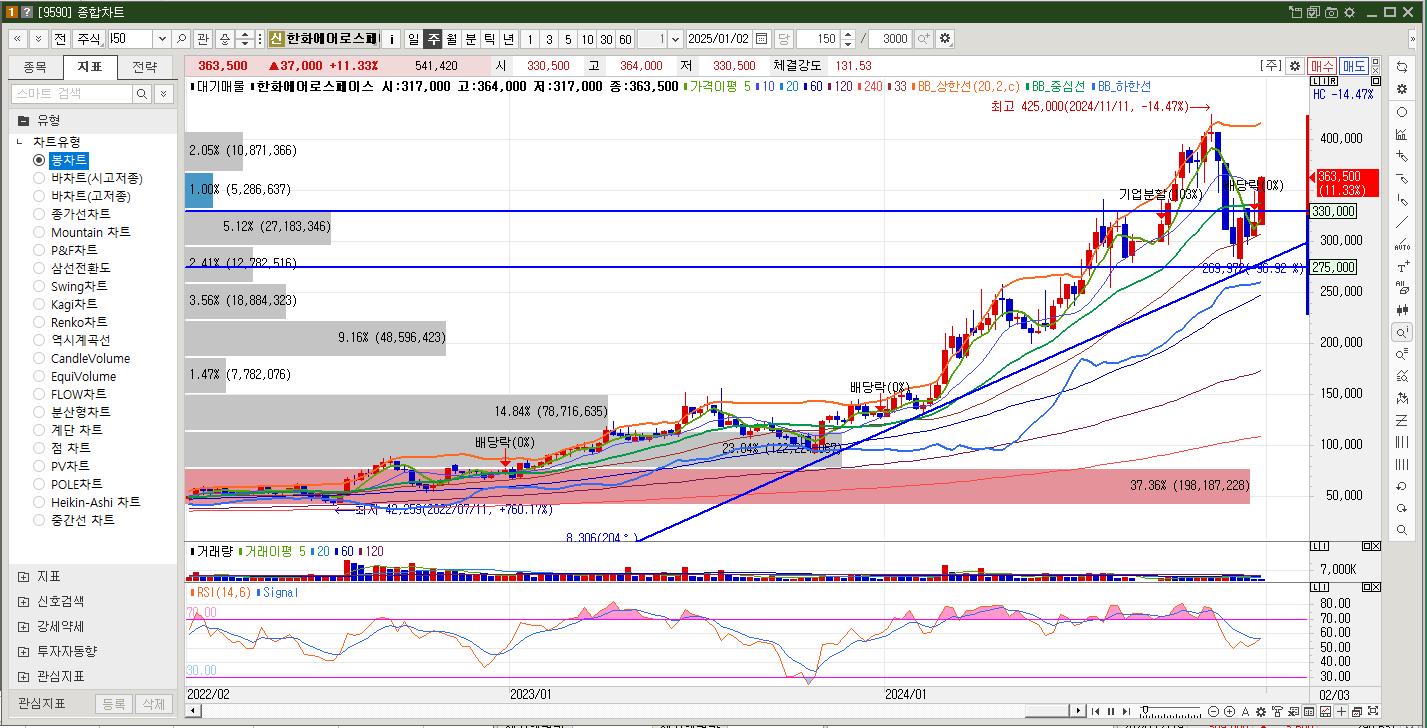Click the 관 watchlist button in toolbar
Screen dimensions: 1427x728
pos(203,39)
